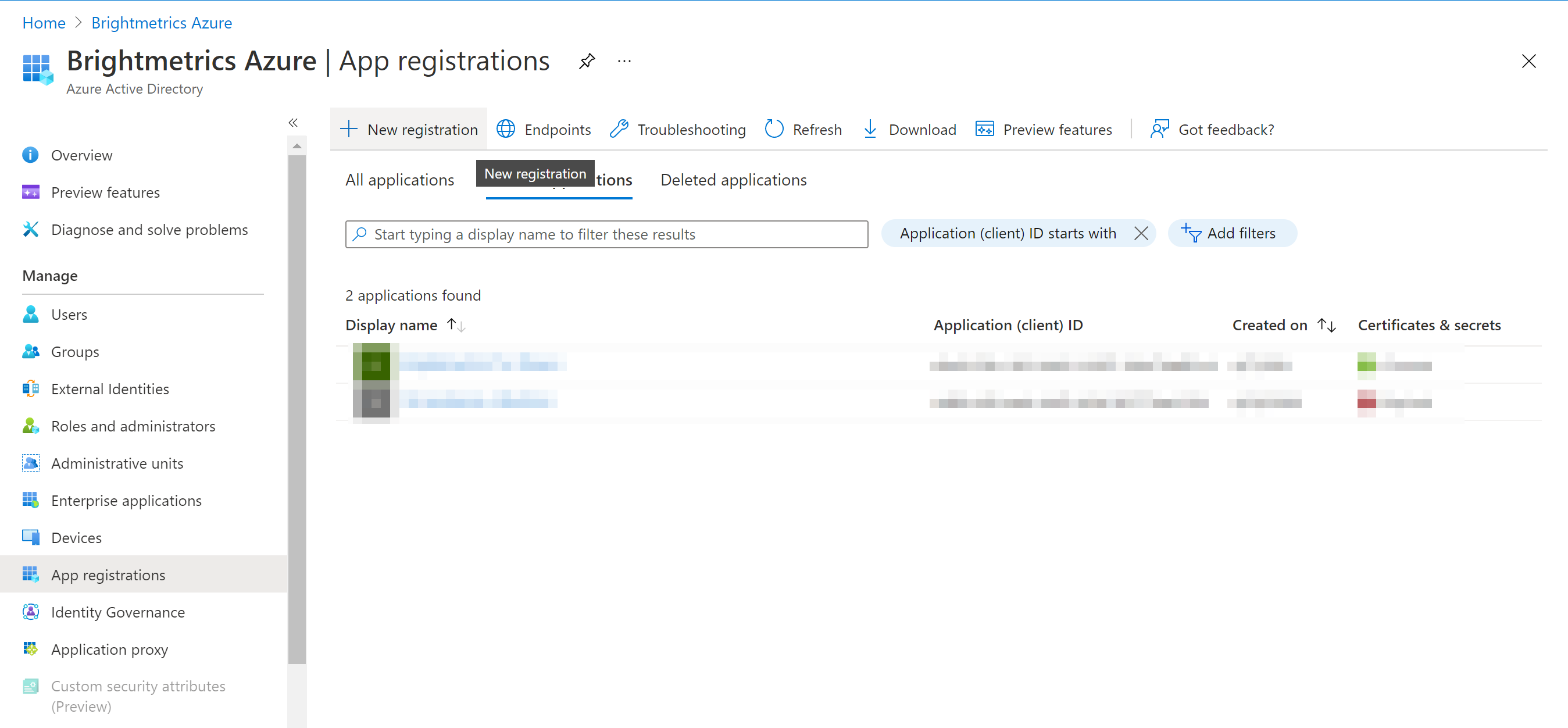The image size is (1568, 728).
Task: Click the Users person icon
Action: pos(30,314)
